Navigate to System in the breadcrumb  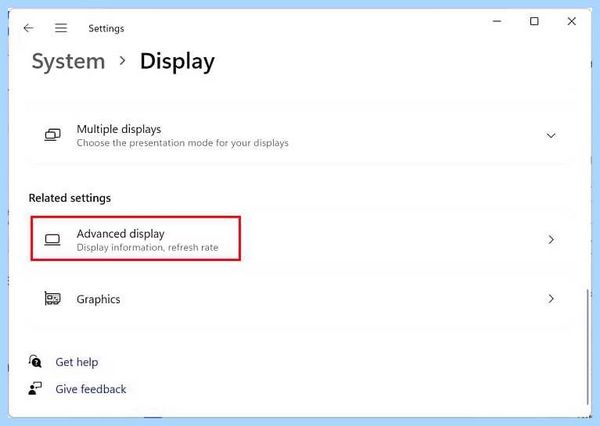click(x=68, y=61)
